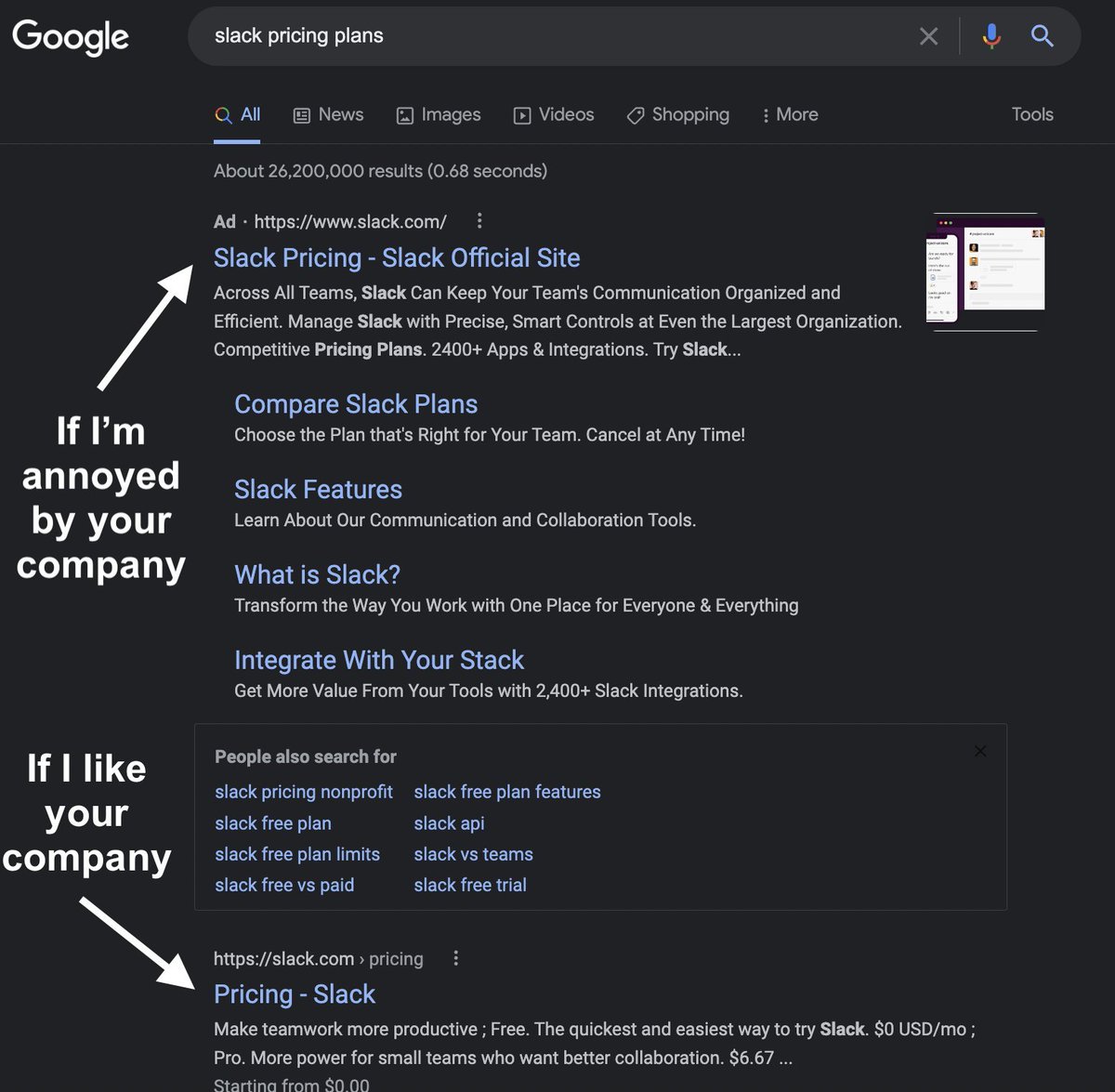
Task: Open the Slack Features sitelink
Action: coord(318,490)
